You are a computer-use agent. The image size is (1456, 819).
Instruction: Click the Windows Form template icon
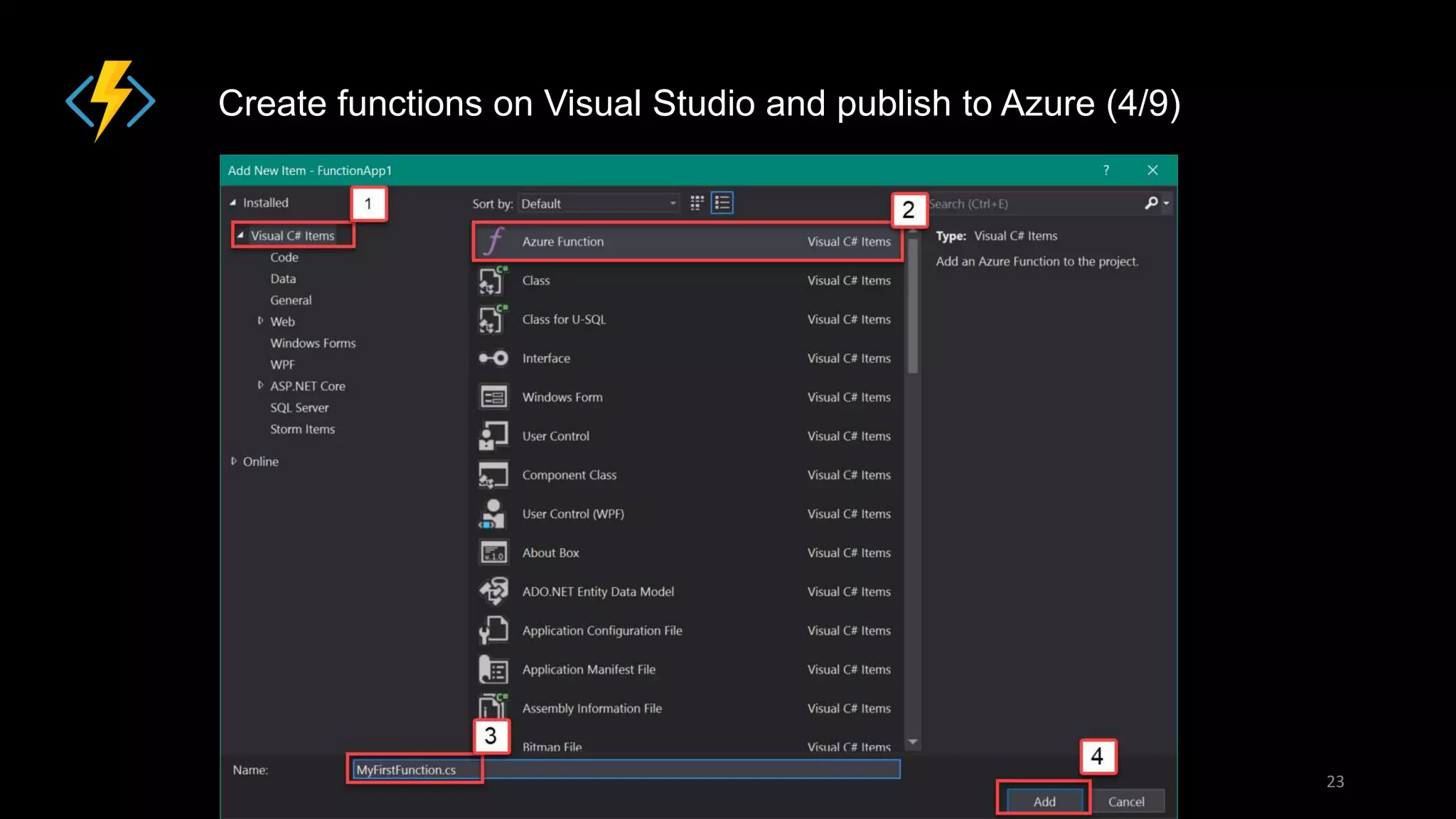pyautogui.click(x=493, y=397)
